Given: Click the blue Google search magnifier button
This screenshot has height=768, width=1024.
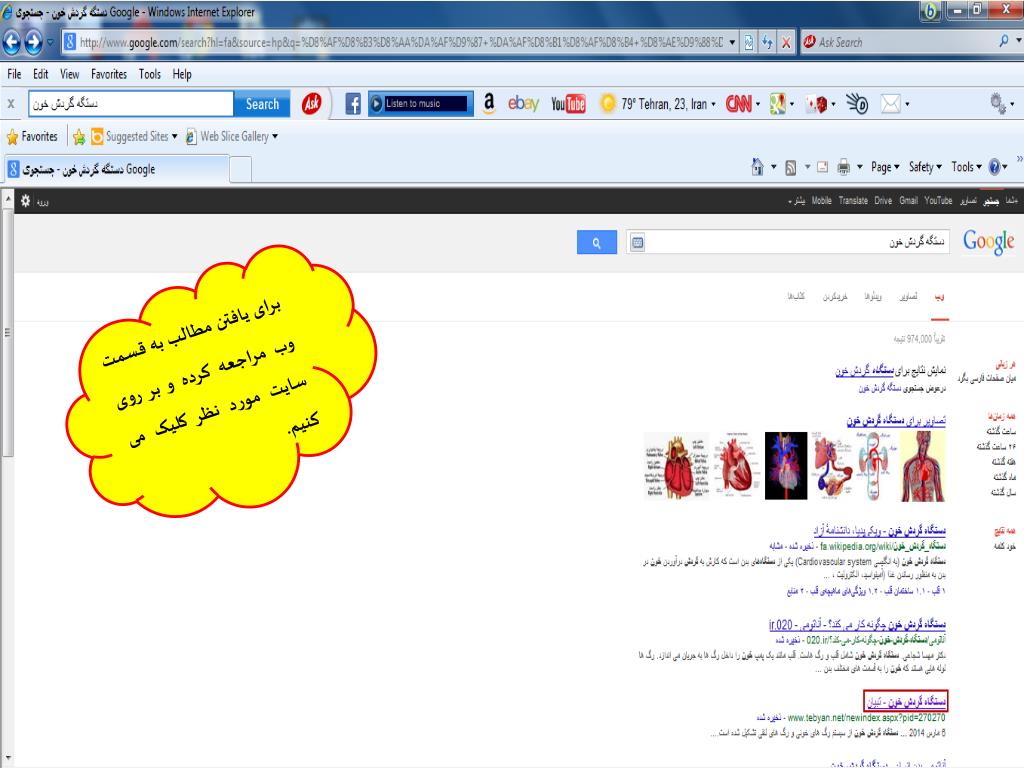Looking at the screenshot, I should (x=596, y=243).
